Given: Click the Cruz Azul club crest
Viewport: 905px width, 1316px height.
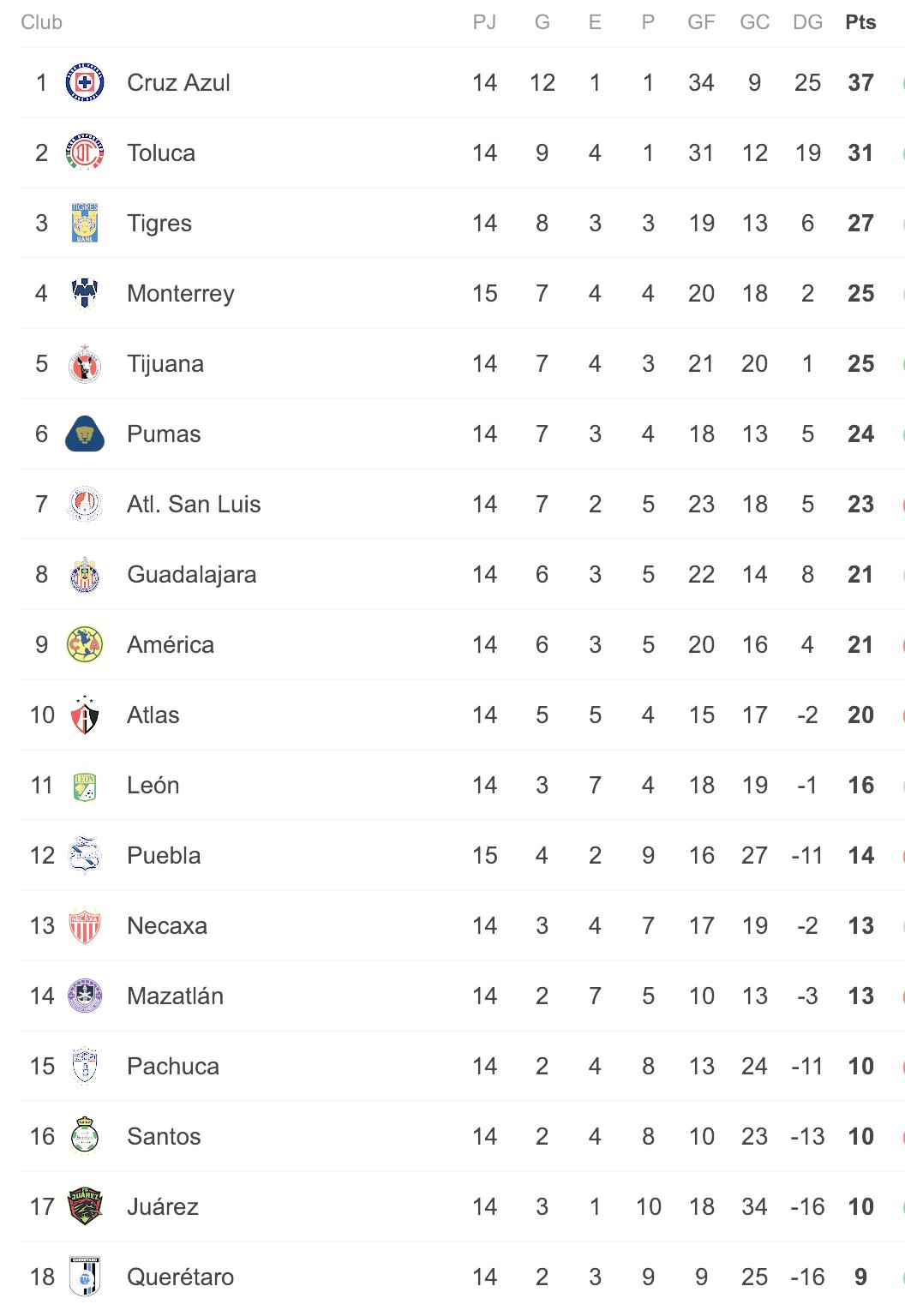Looking at the screenshot, I should tap(85, 83).
